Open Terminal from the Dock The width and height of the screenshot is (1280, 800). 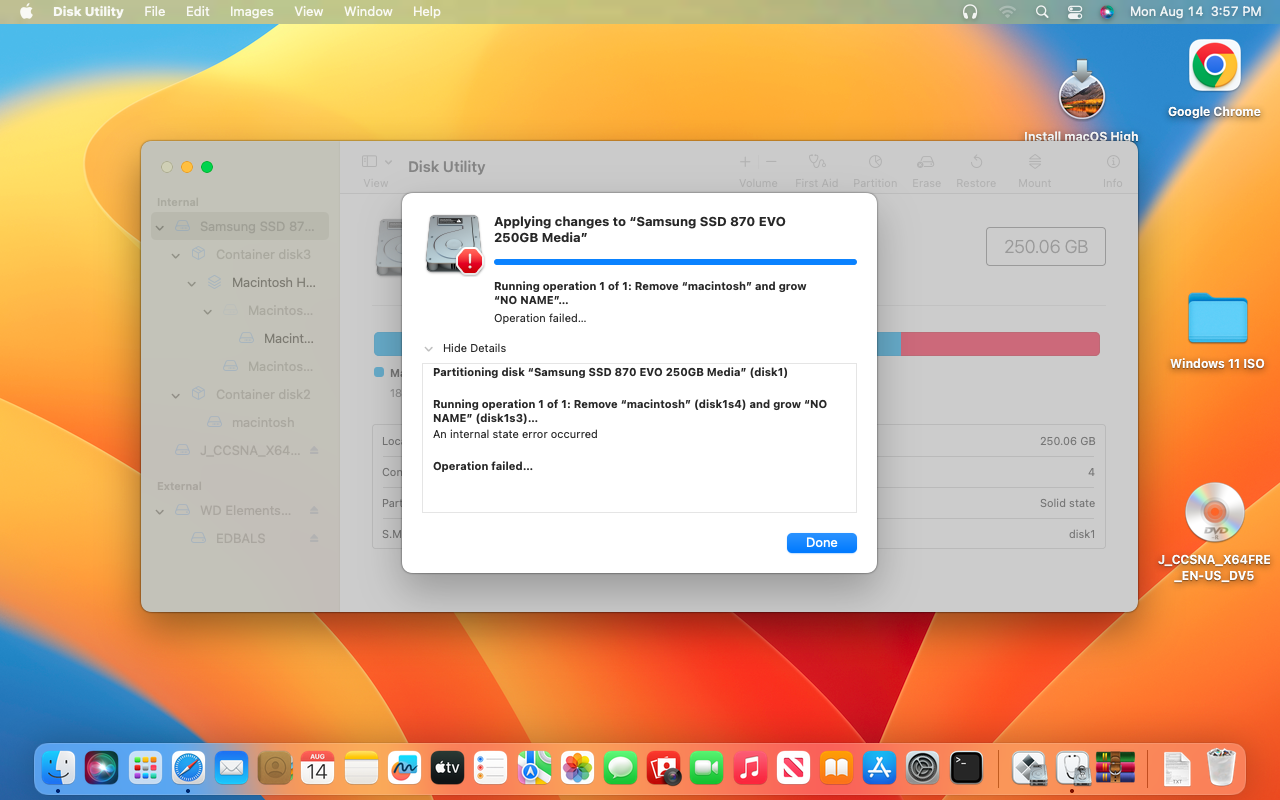coord(966,768)
